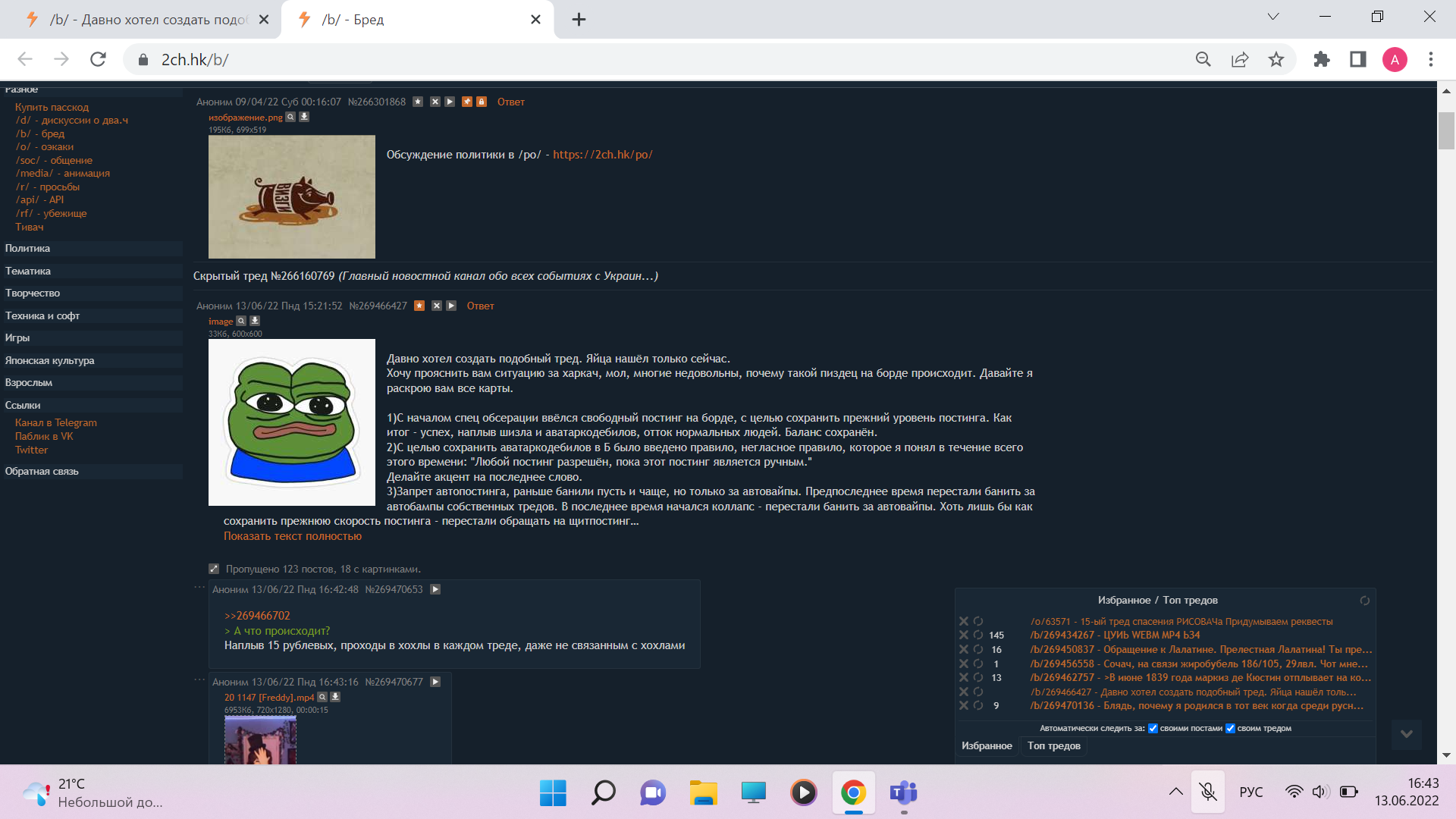Open the Pepe frog image thumbnail
The height and width of the screenshot is (819, 1456).
tap(292, 422)
